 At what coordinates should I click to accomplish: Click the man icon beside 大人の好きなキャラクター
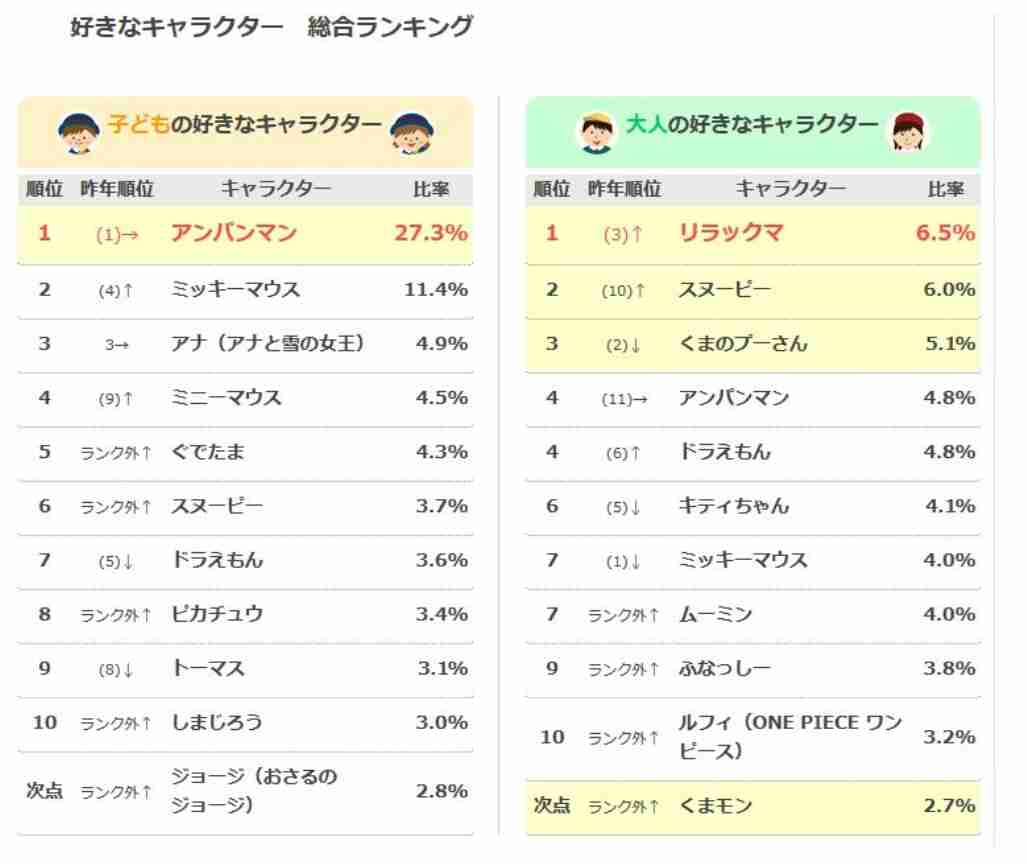pos(597,132)
